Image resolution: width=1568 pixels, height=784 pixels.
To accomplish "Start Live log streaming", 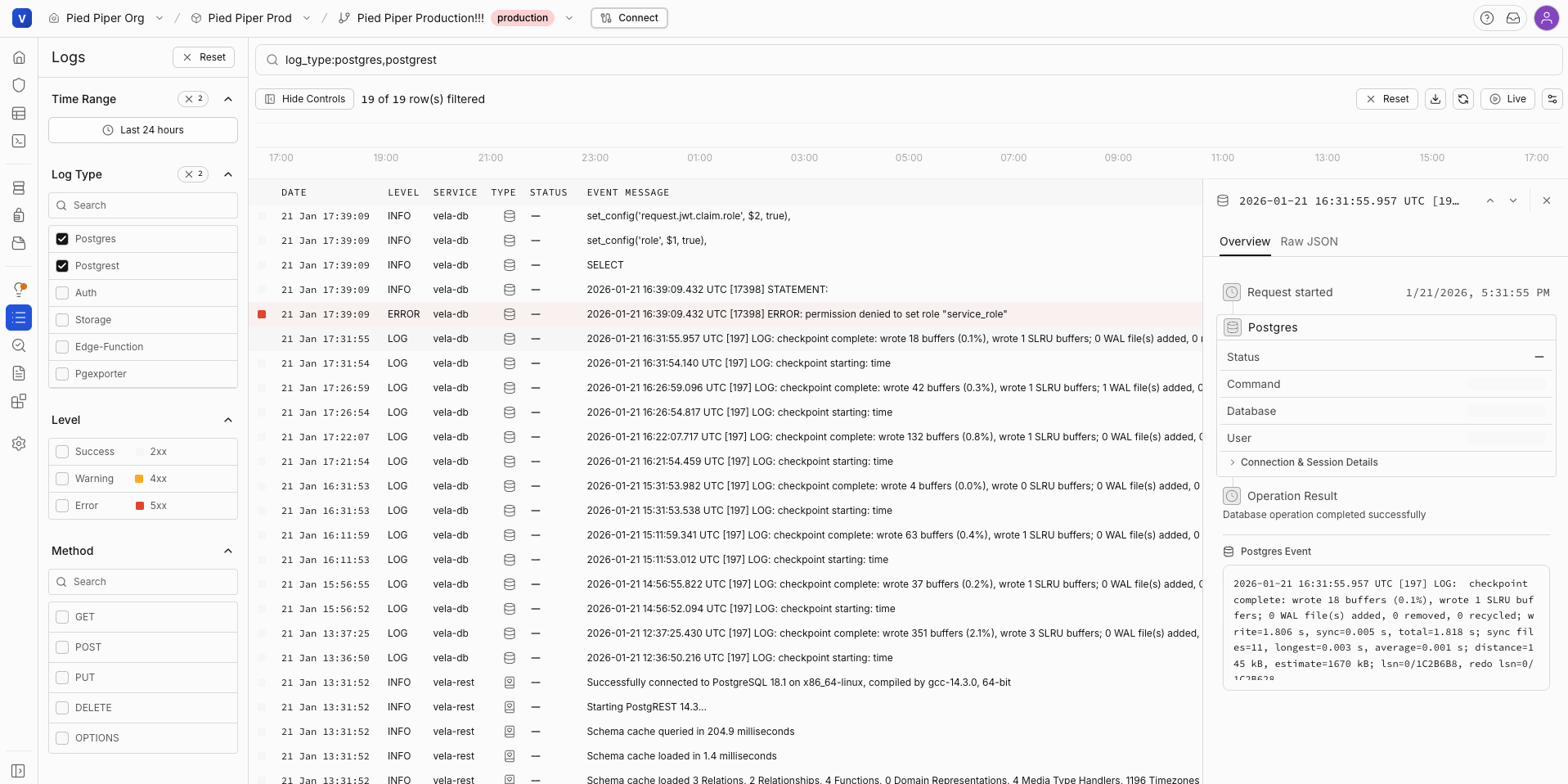I will pos(1507,98).
